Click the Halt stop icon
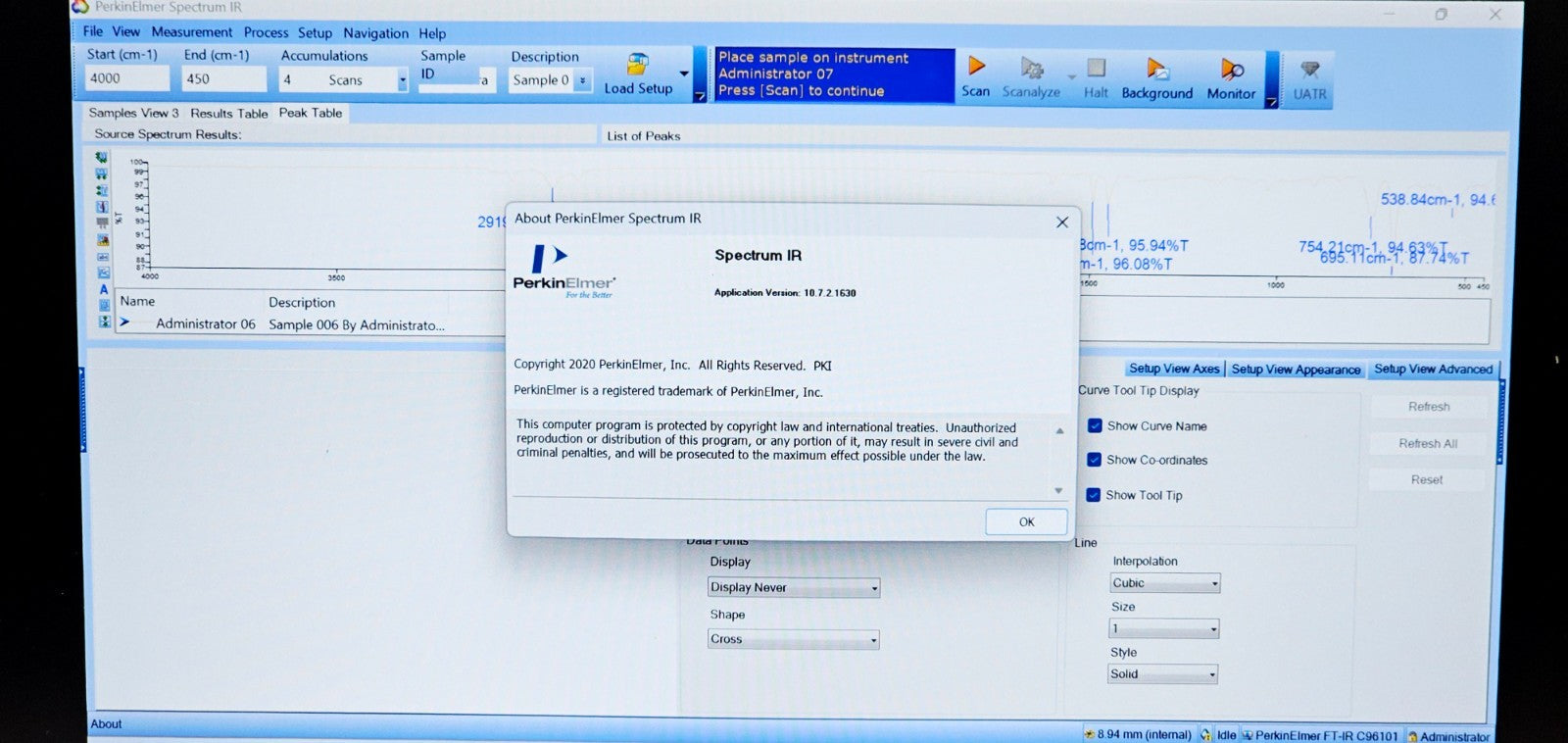This screenshot has width=1568, height=743. coord(1096,68)
